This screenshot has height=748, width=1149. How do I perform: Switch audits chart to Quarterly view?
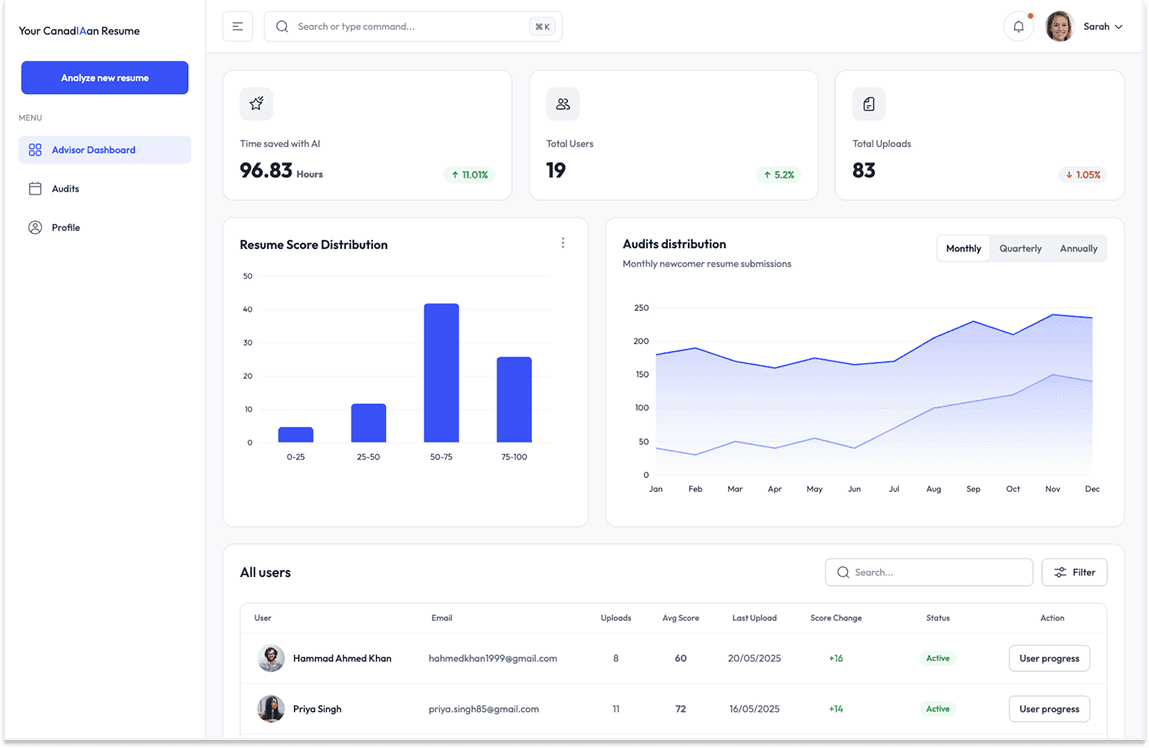pos(1020,249)
